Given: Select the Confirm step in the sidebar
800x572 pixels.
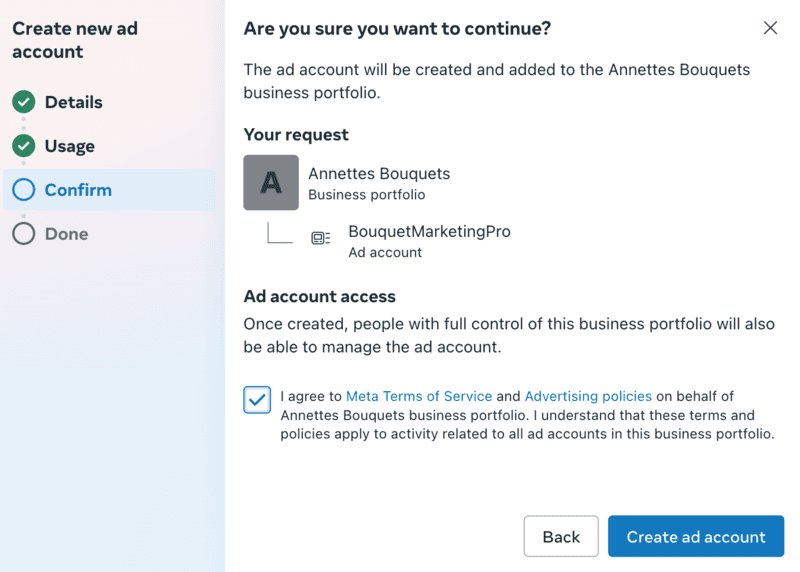Looking at the screenshot, I should click(x=78, y=190).
